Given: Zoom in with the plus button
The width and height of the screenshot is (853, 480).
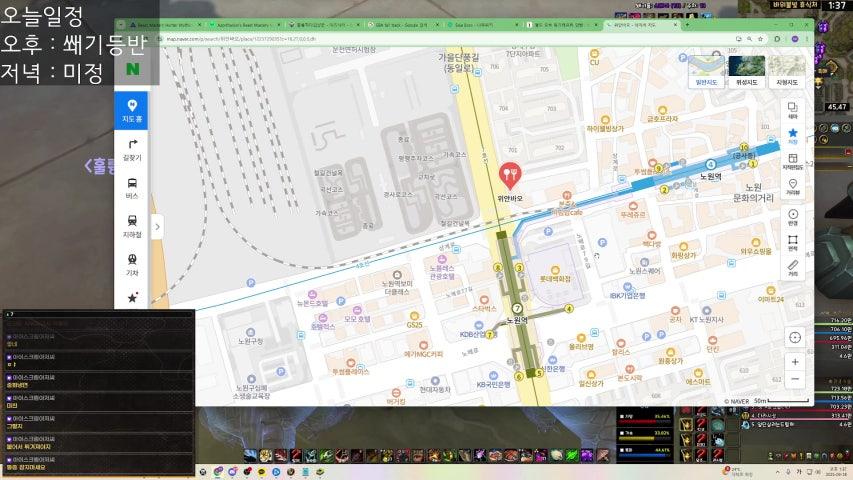Looking at the screenshot, I should [x=795, y=362].
